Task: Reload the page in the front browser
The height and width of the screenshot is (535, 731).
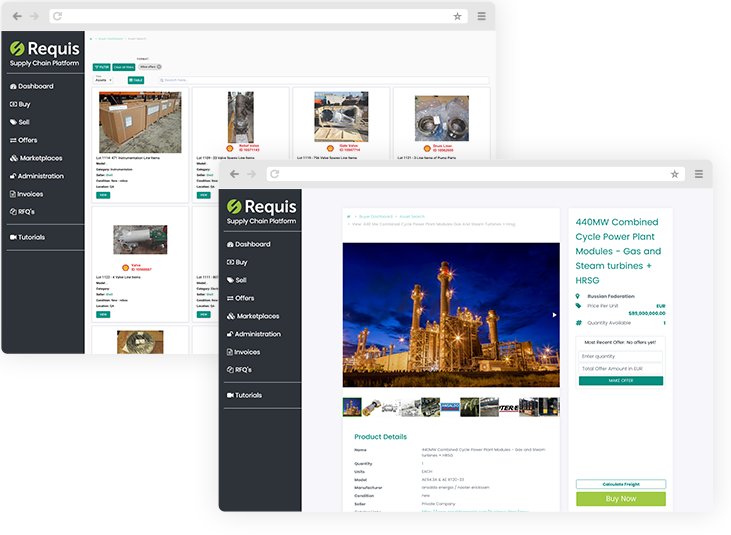Action: (x=275, y=174)
